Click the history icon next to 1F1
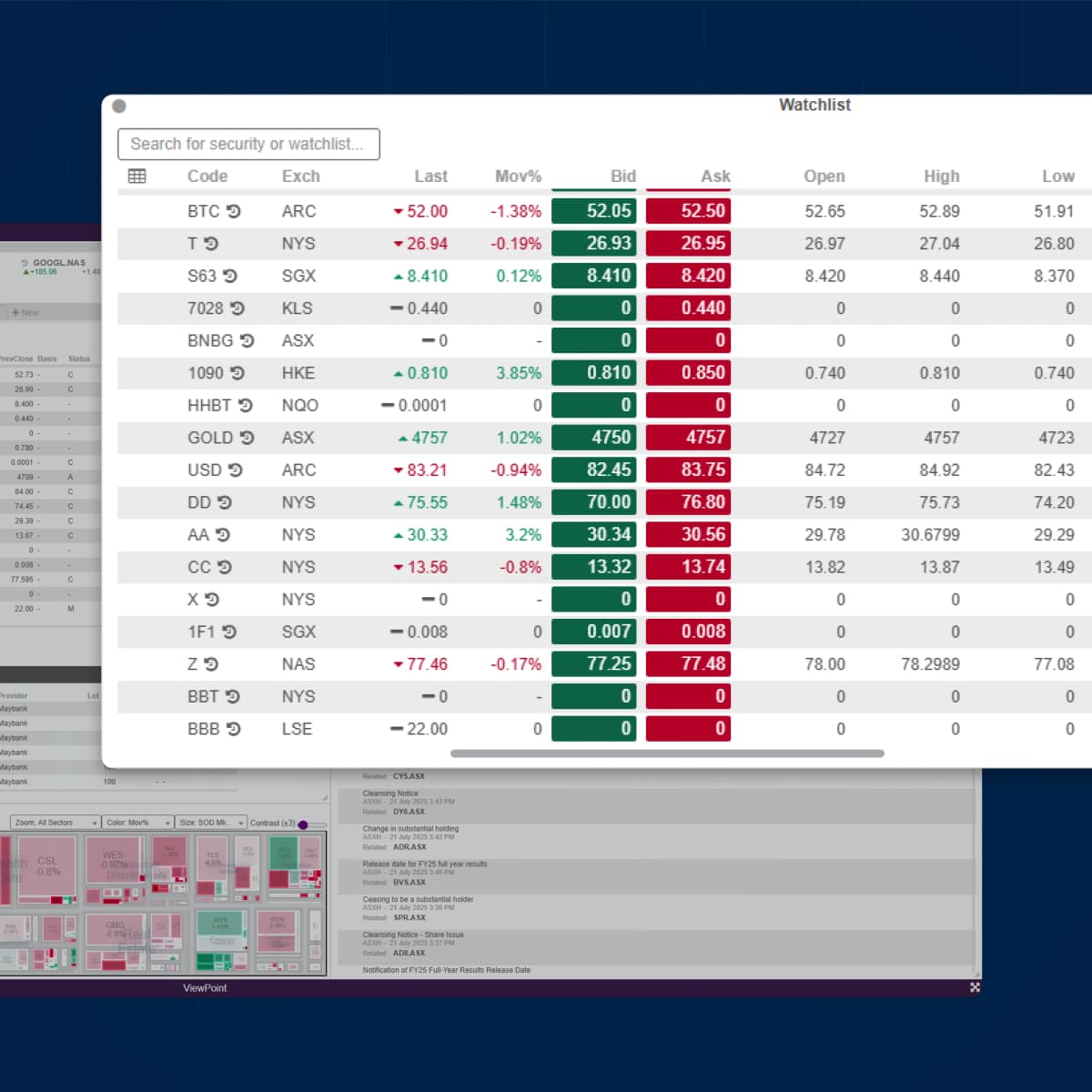 click(229, 632)
